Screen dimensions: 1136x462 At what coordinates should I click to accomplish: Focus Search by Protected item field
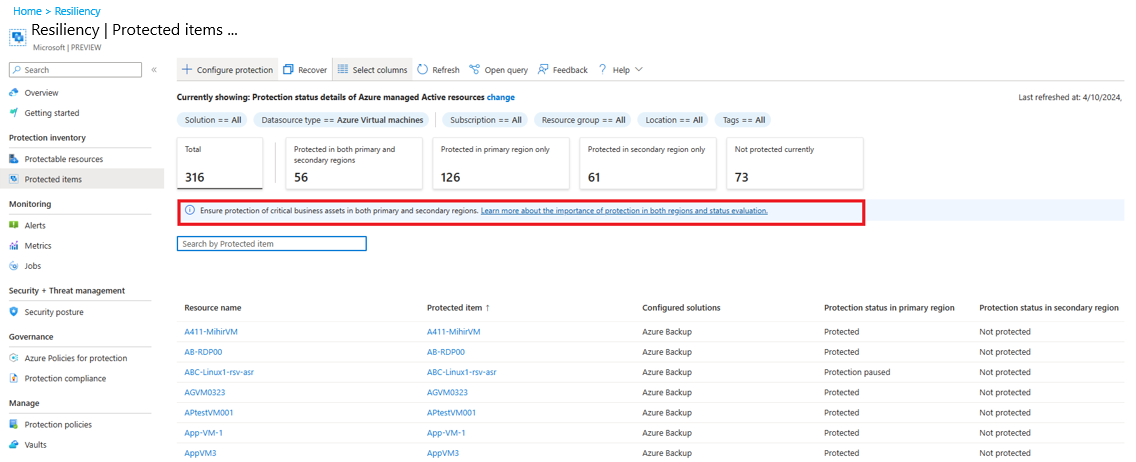coord(272,244)
